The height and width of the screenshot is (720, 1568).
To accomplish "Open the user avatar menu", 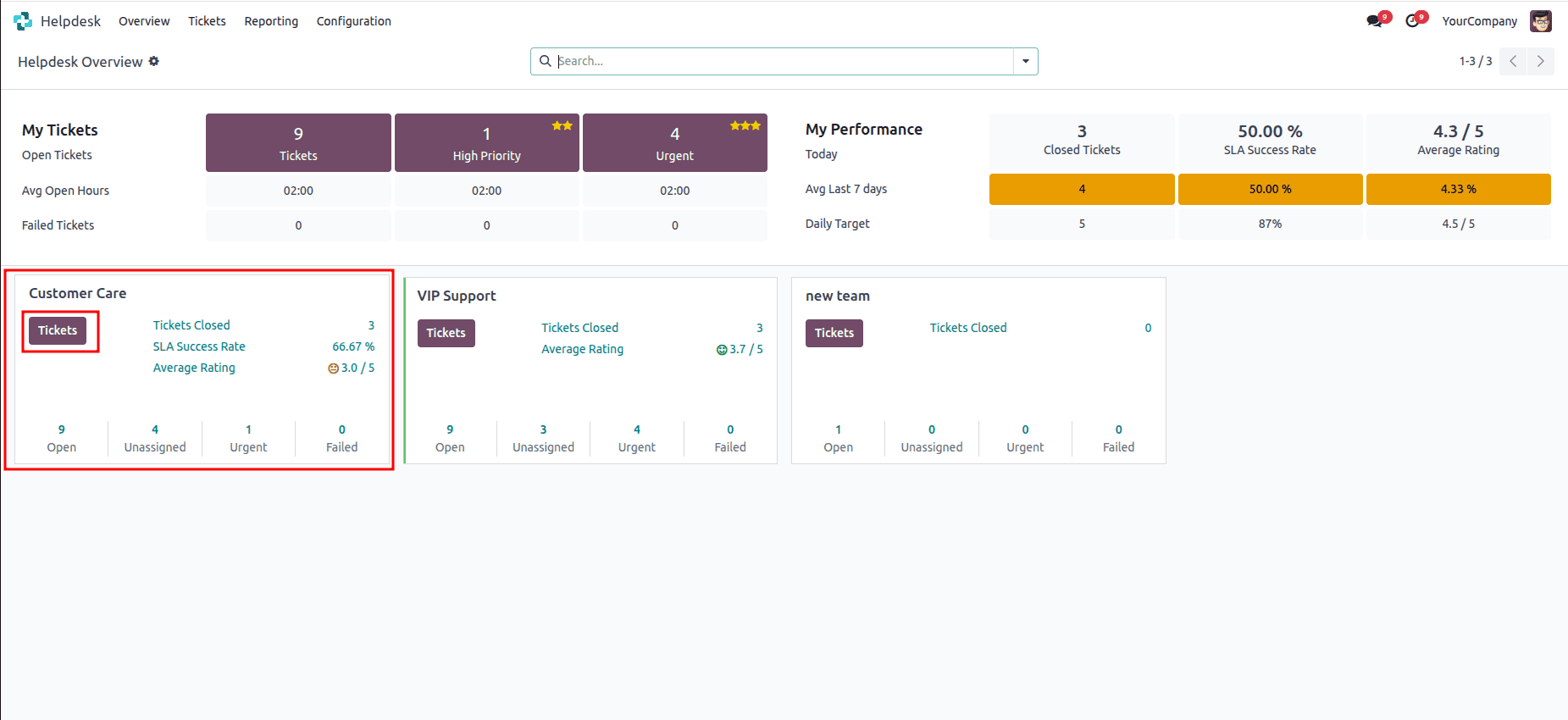I will [x=1541, y=21].
